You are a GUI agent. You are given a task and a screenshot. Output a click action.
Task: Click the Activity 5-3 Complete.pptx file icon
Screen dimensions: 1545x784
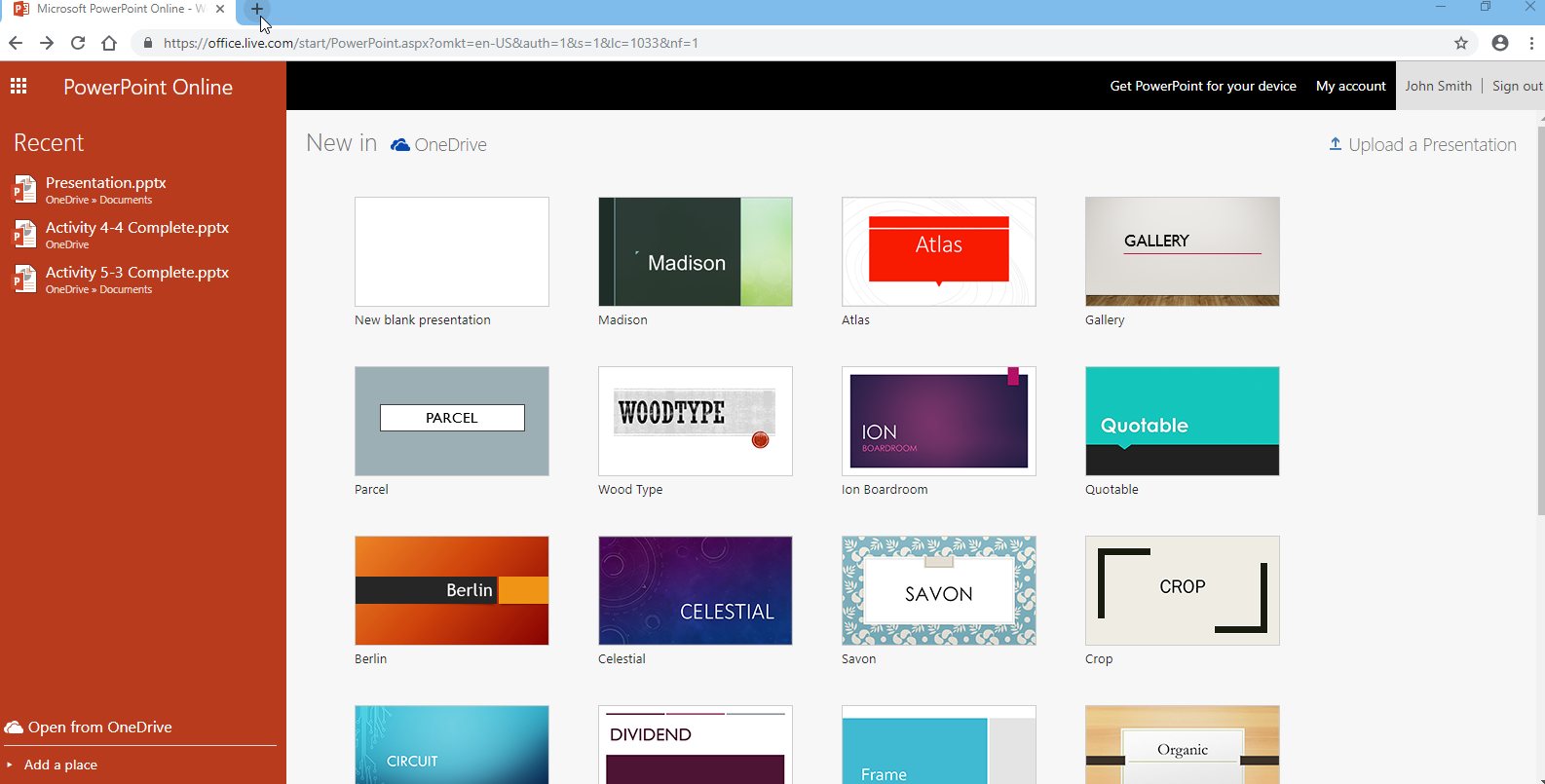click(x=24, y=279)
